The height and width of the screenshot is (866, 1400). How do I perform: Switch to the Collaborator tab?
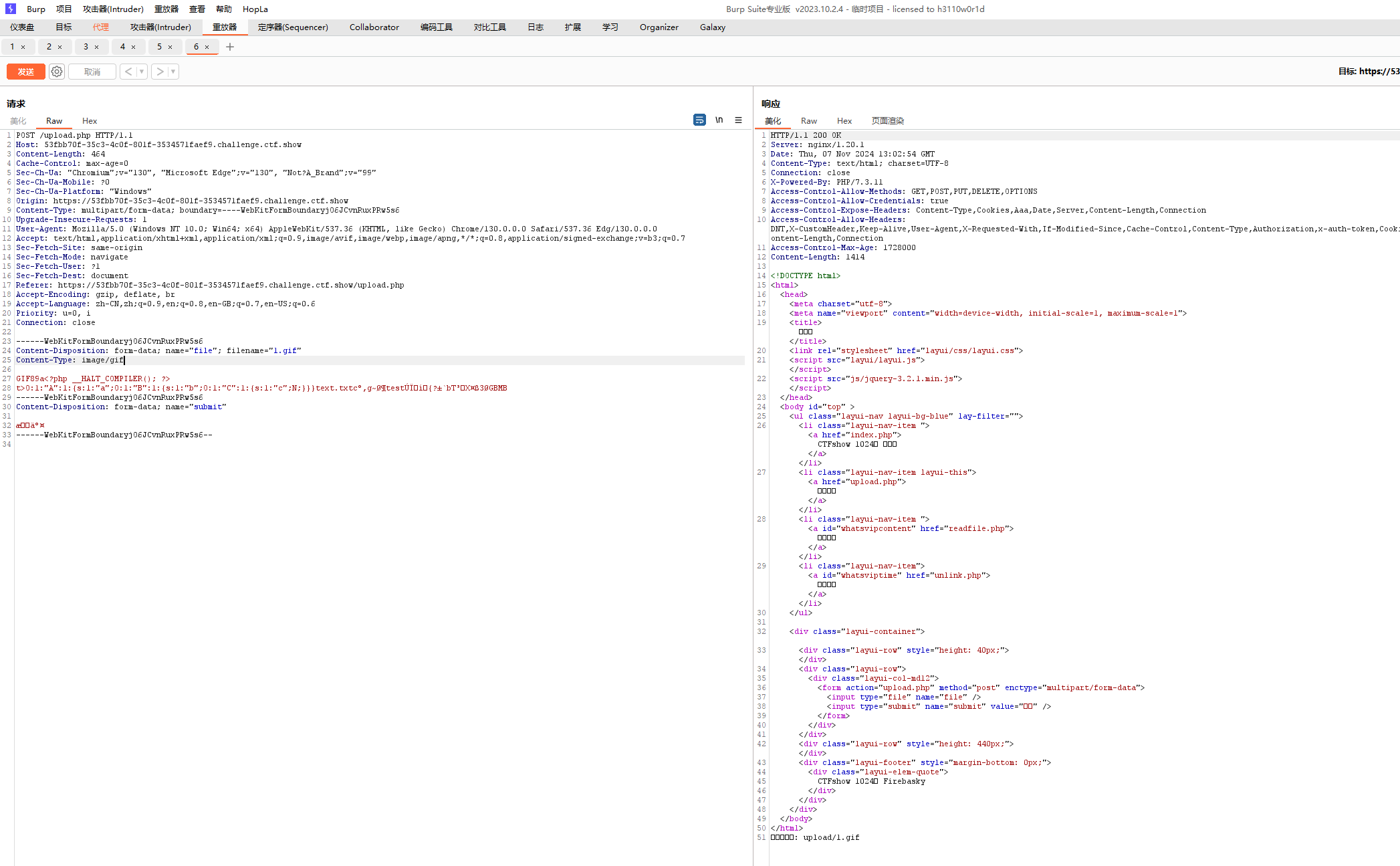pos(374,27)
